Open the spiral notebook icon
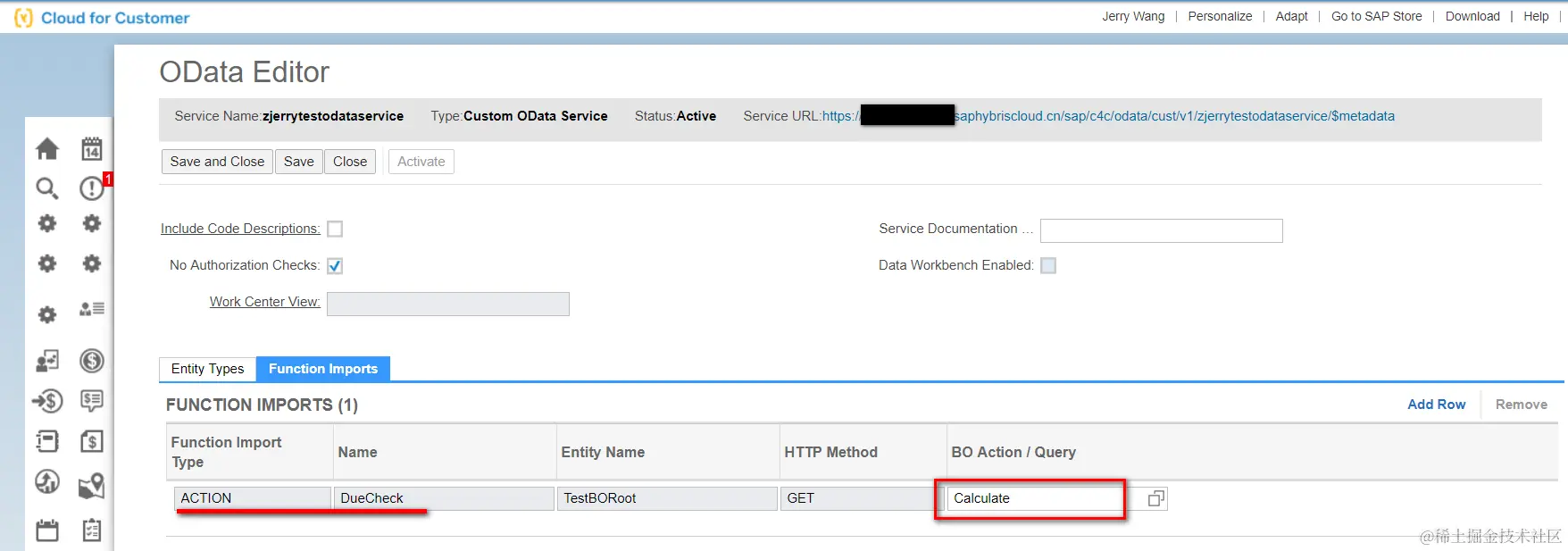This screenshot has width=1568, height=551. pos(47,441)
